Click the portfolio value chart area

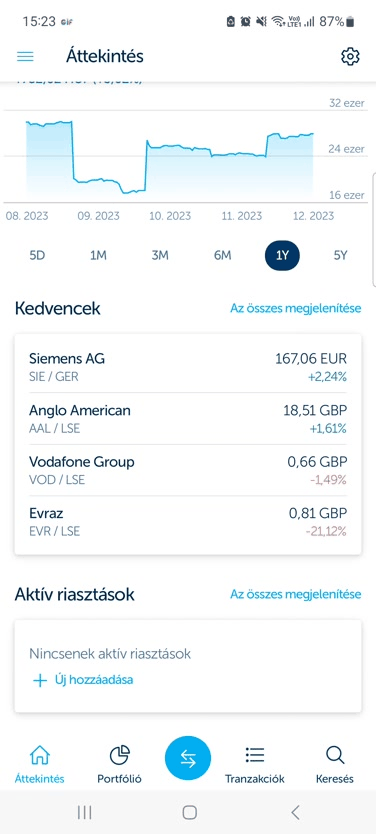click(170, 157)
